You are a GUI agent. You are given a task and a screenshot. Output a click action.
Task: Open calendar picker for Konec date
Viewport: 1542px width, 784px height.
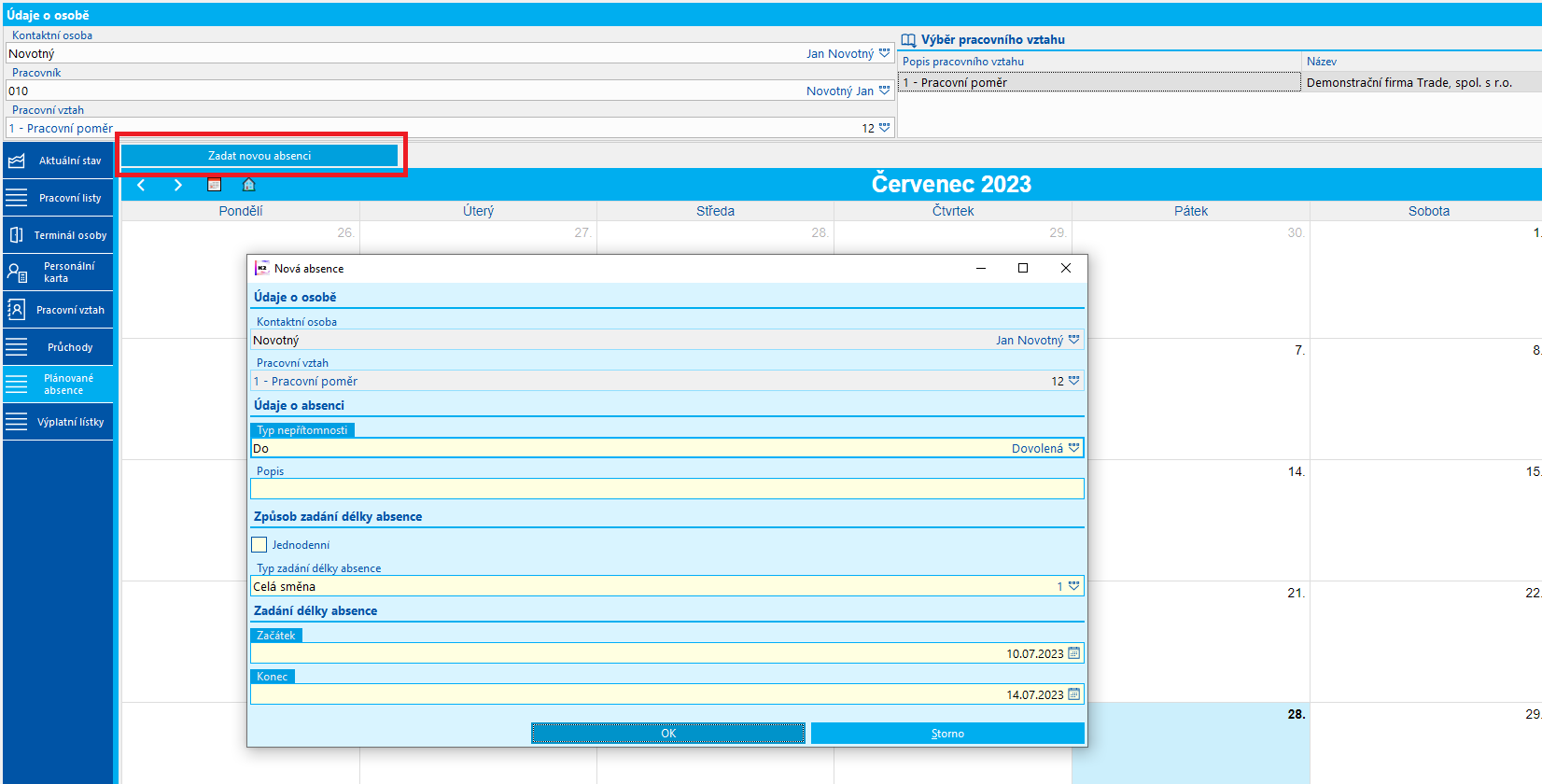click(x=1073, y=694)
